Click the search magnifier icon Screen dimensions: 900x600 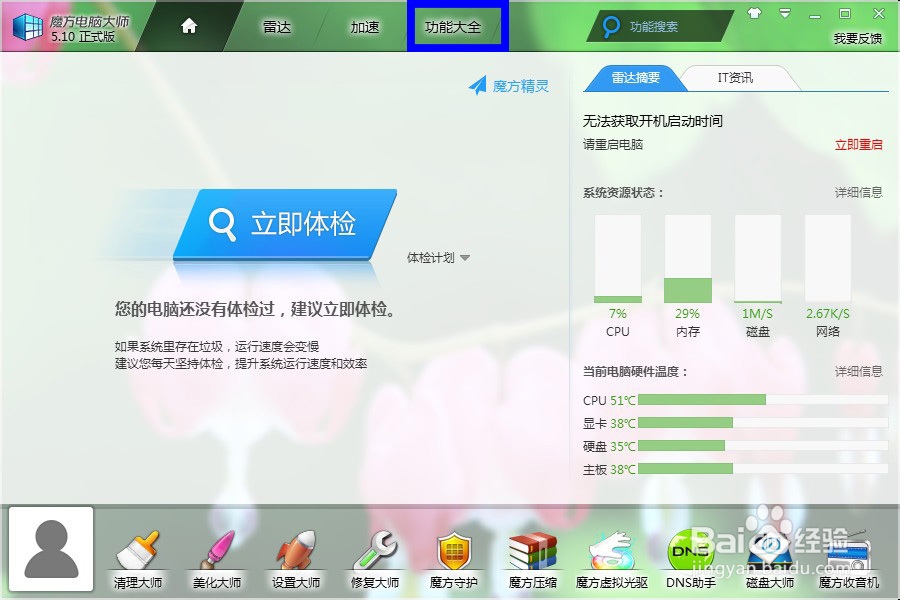(x=611, y=26)
